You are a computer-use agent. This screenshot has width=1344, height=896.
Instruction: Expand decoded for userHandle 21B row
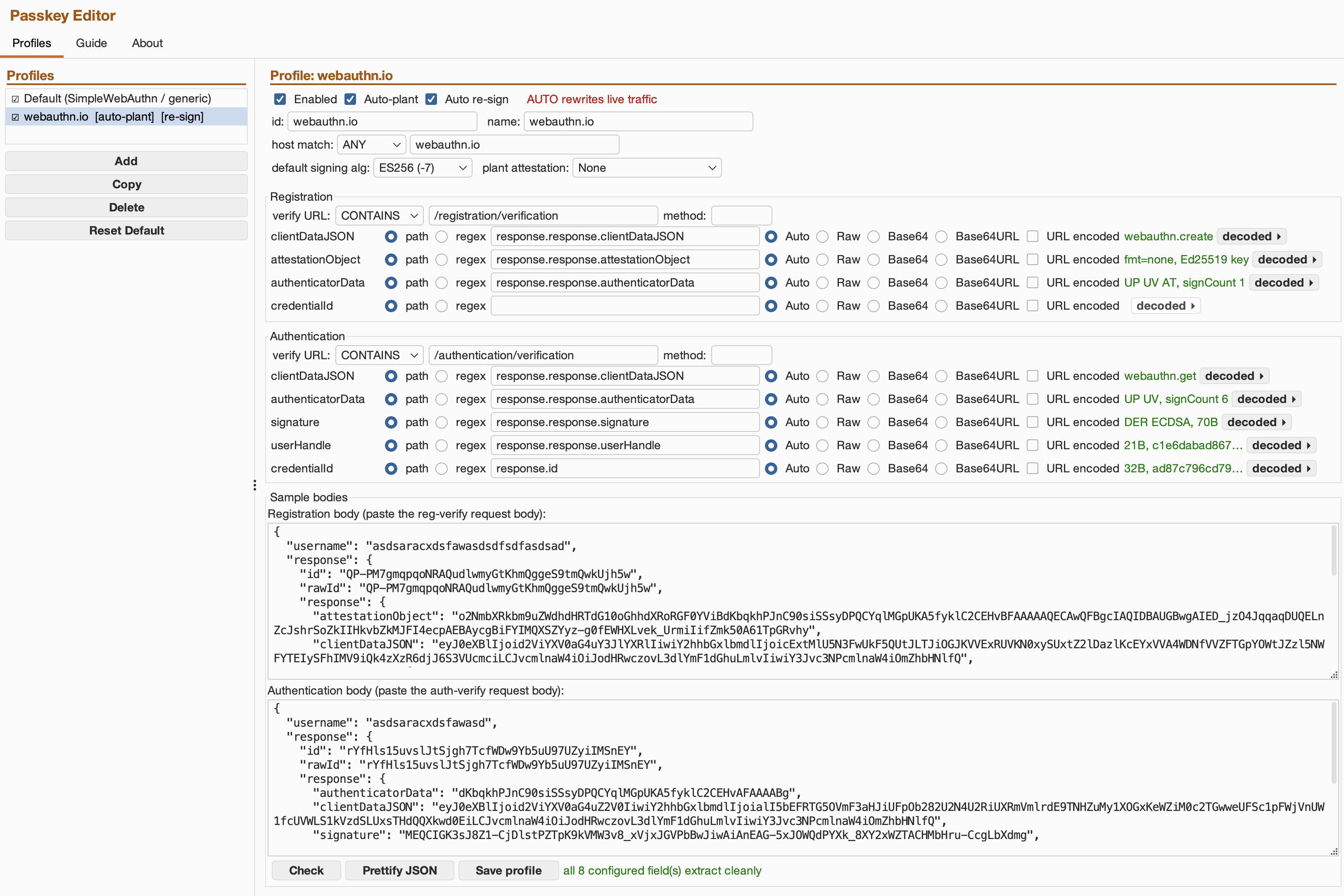[x=1281, y=445]
